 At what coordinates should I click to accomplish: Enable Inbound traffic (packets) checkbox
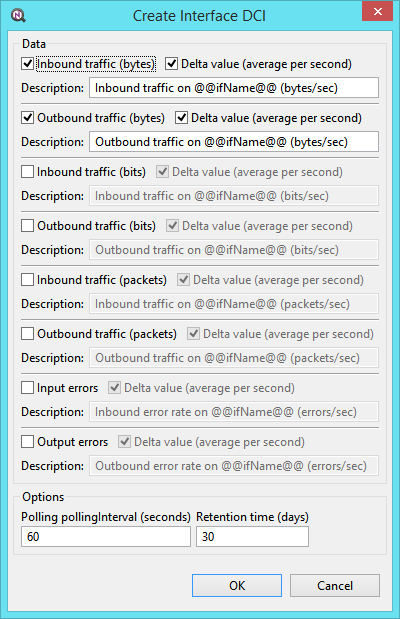[27, 280]
